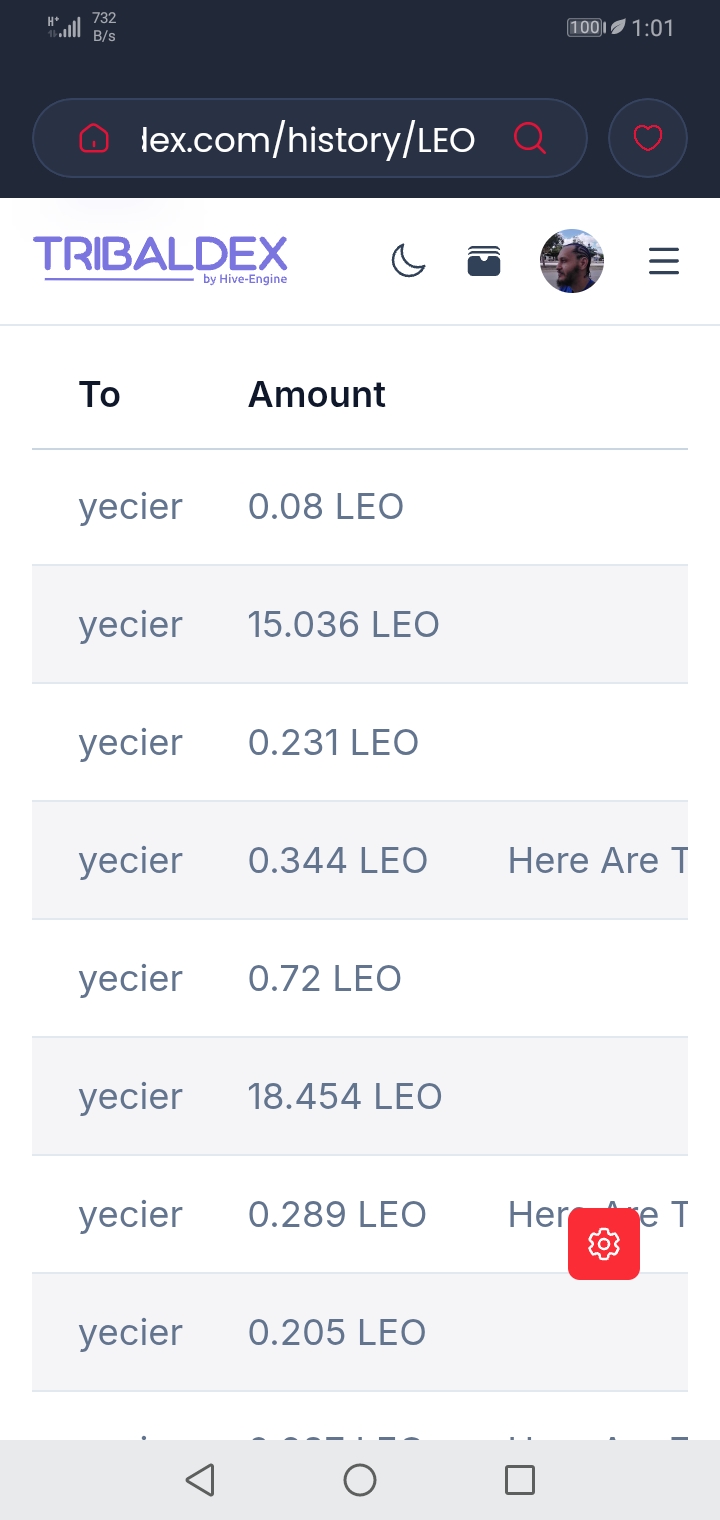
Task: Click 'yecier' in the 0.08 LEO row
Action: (x=131, y=507)
